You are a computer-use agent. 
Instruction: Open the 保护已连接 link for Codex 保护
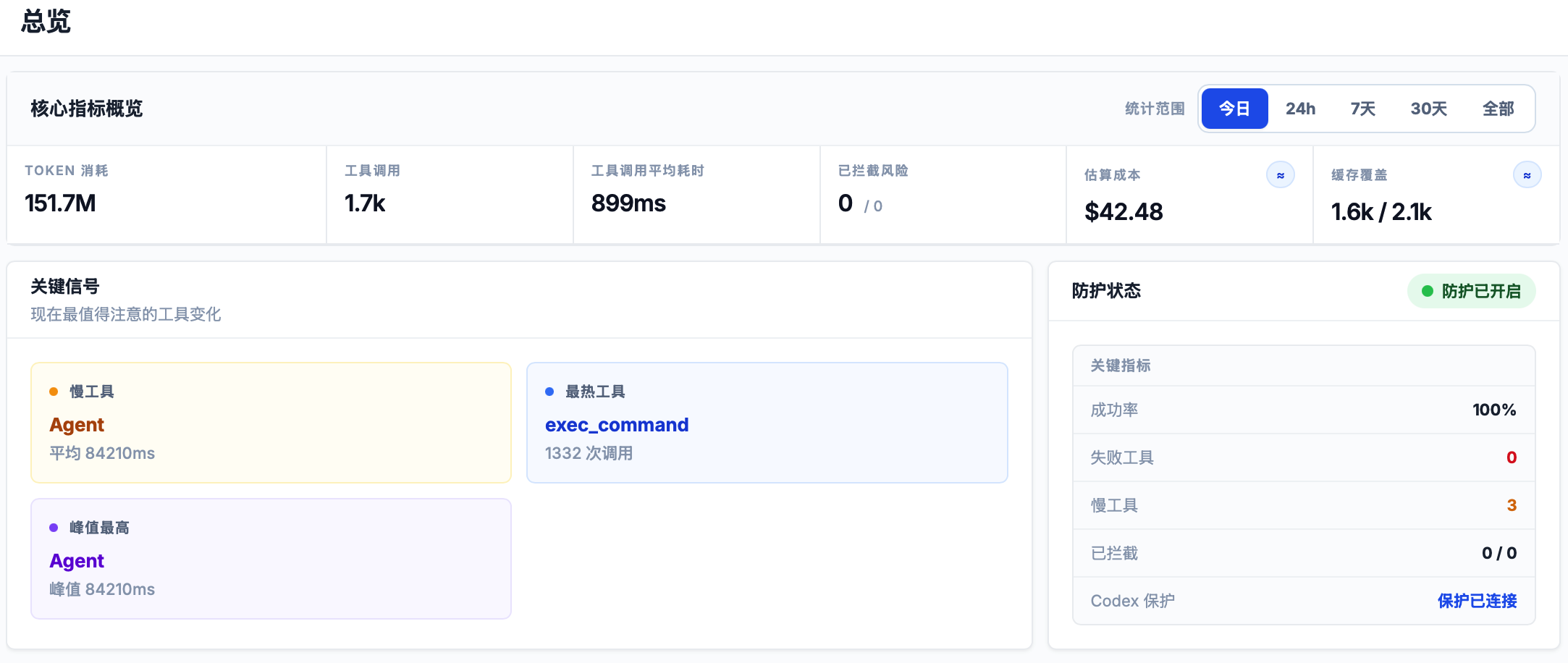coord(1477,601)
